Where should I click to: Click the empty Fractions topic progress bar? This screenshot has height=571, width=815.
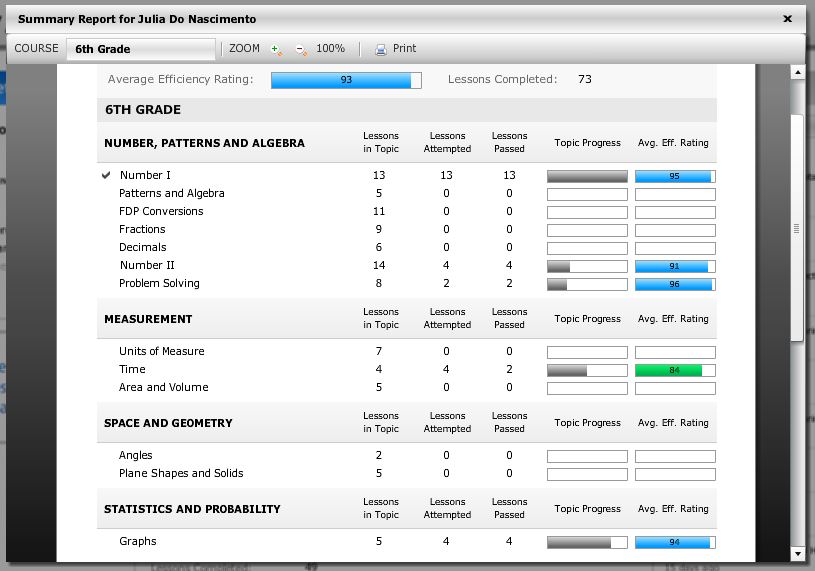click(x=587, y=230)
